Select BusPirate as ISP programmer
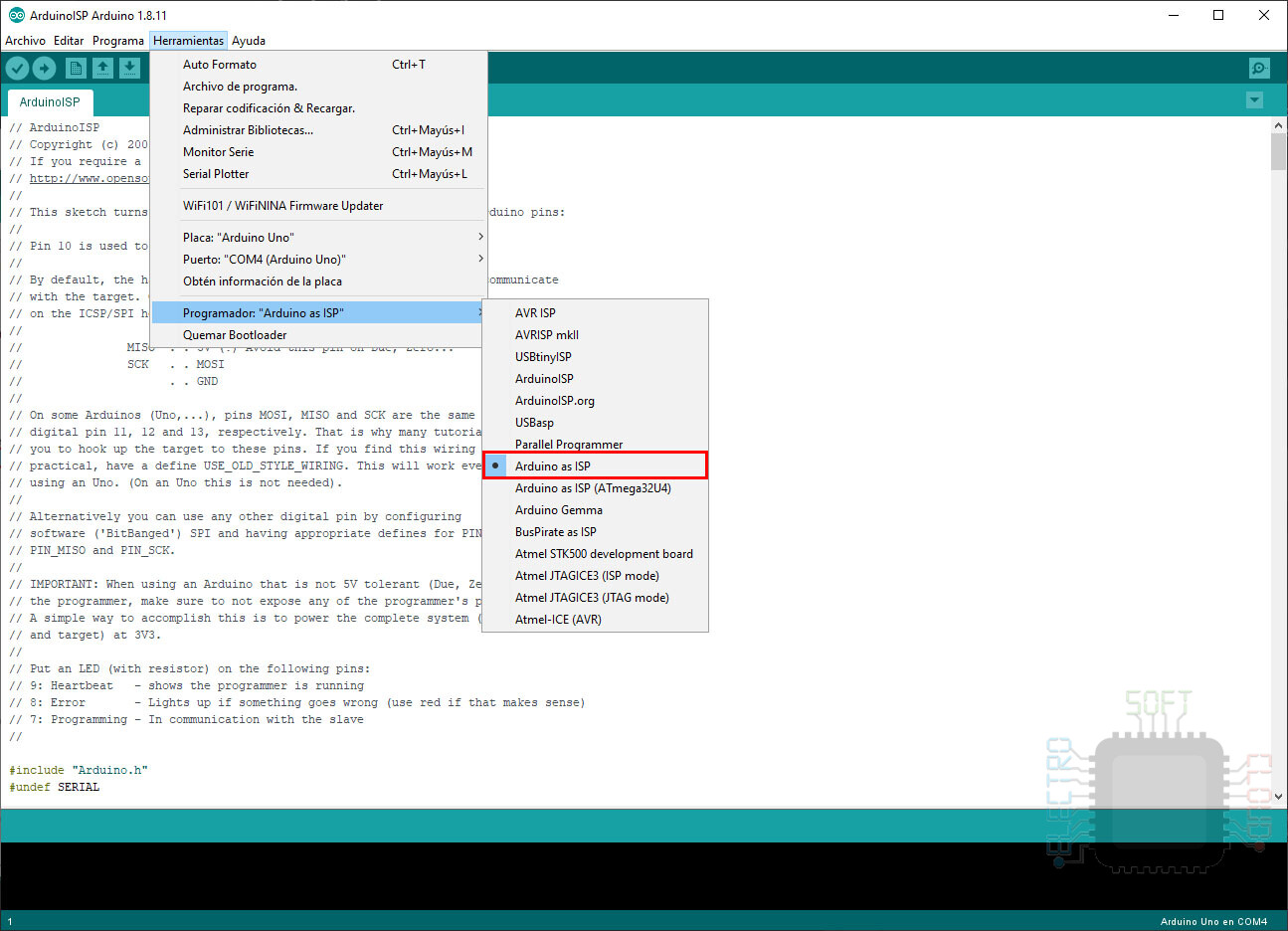Image resolution: width=1288 pixels, height=931 pixels. tap(595, 532)
